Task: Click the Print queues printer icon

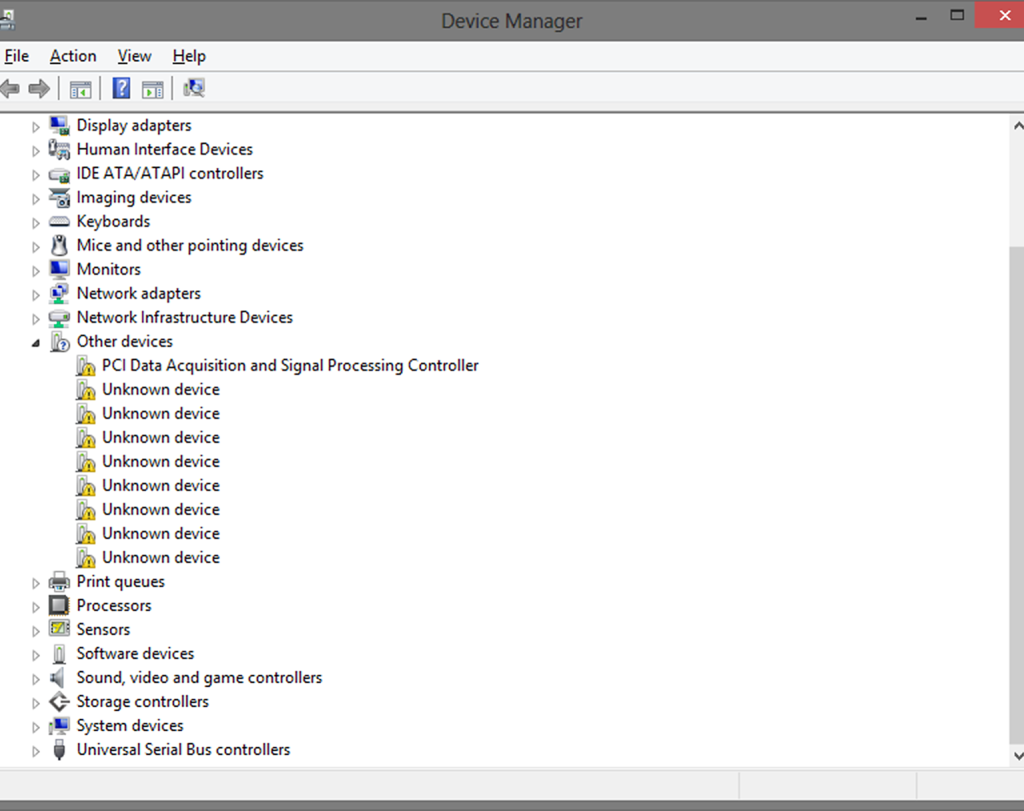Action: (x=59, y=581)
